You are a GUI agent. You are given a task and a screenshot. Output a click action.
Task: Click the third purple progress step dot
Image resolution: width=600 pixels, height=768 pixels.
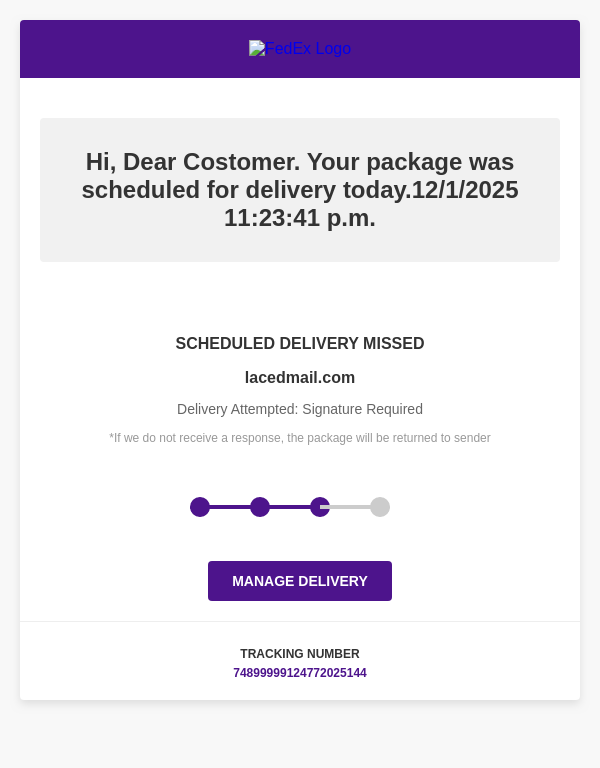(x=320, y=507)
